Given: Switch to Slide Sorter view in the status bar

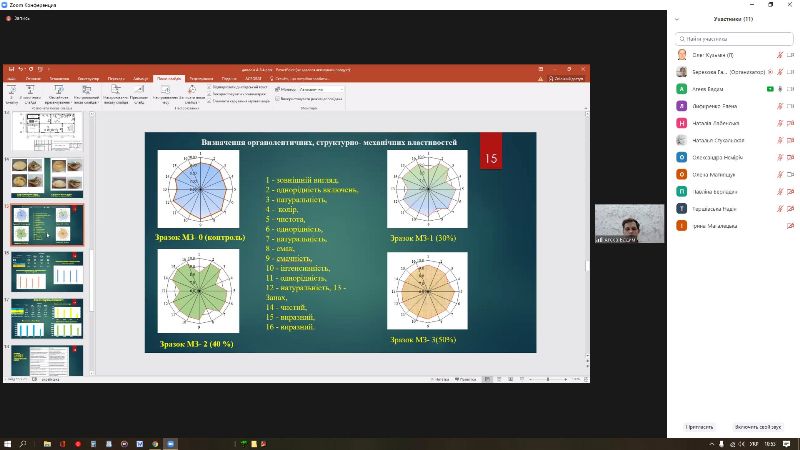Looking at the screenshot, I should [499, 379].
